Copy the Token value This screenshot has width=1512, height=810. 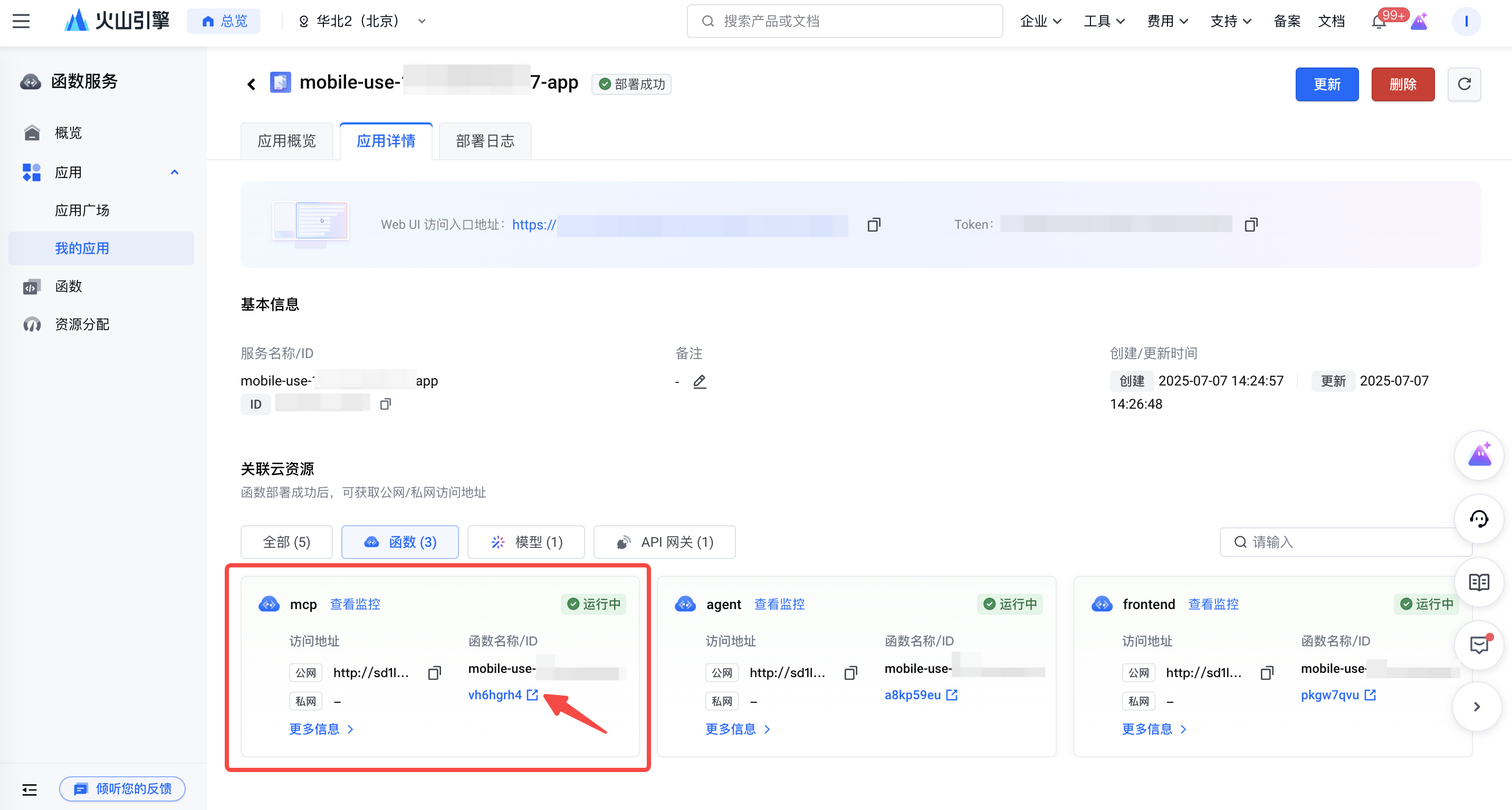point(1251,225)
